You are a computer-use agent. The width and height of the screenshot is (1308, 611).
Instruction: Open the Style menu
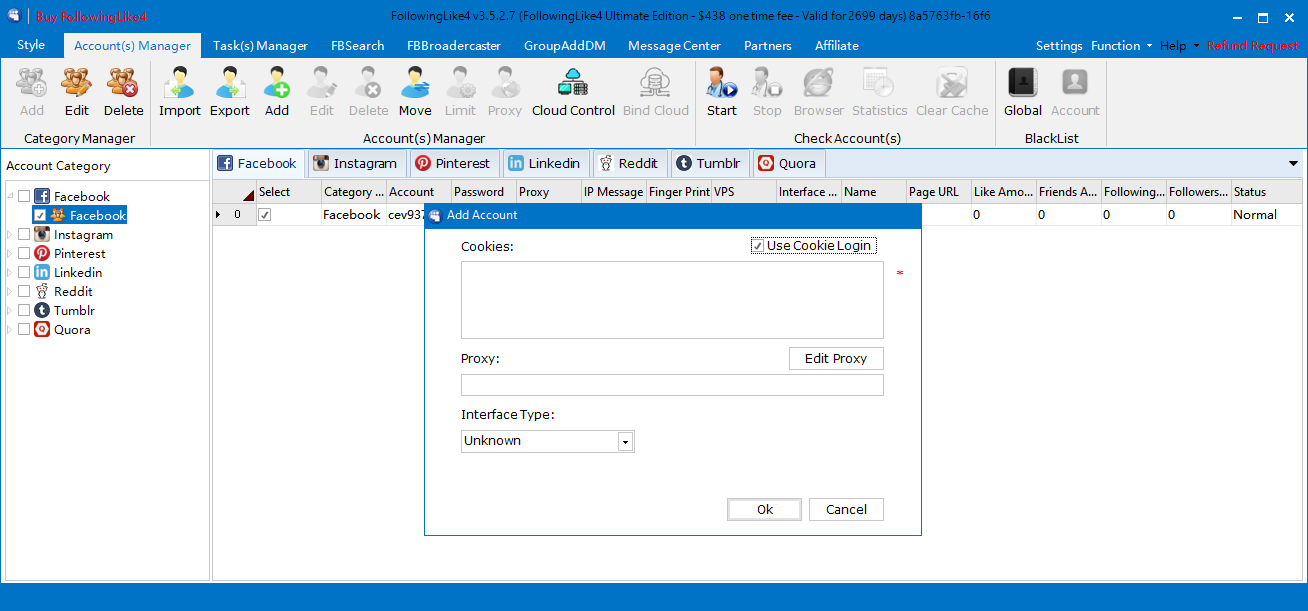(x=31, y=45)
